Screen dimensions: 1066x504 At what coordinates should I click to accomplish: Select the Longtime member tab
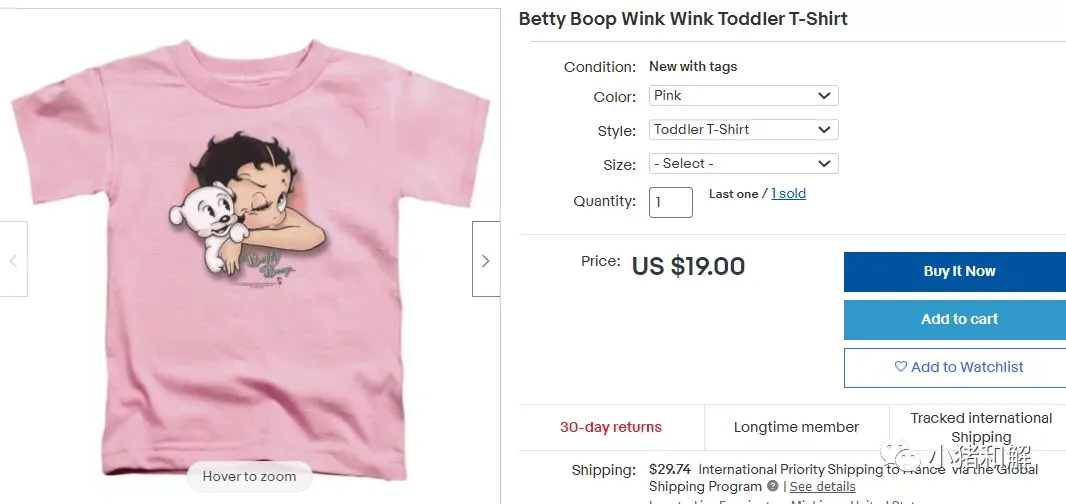(796, 427)
